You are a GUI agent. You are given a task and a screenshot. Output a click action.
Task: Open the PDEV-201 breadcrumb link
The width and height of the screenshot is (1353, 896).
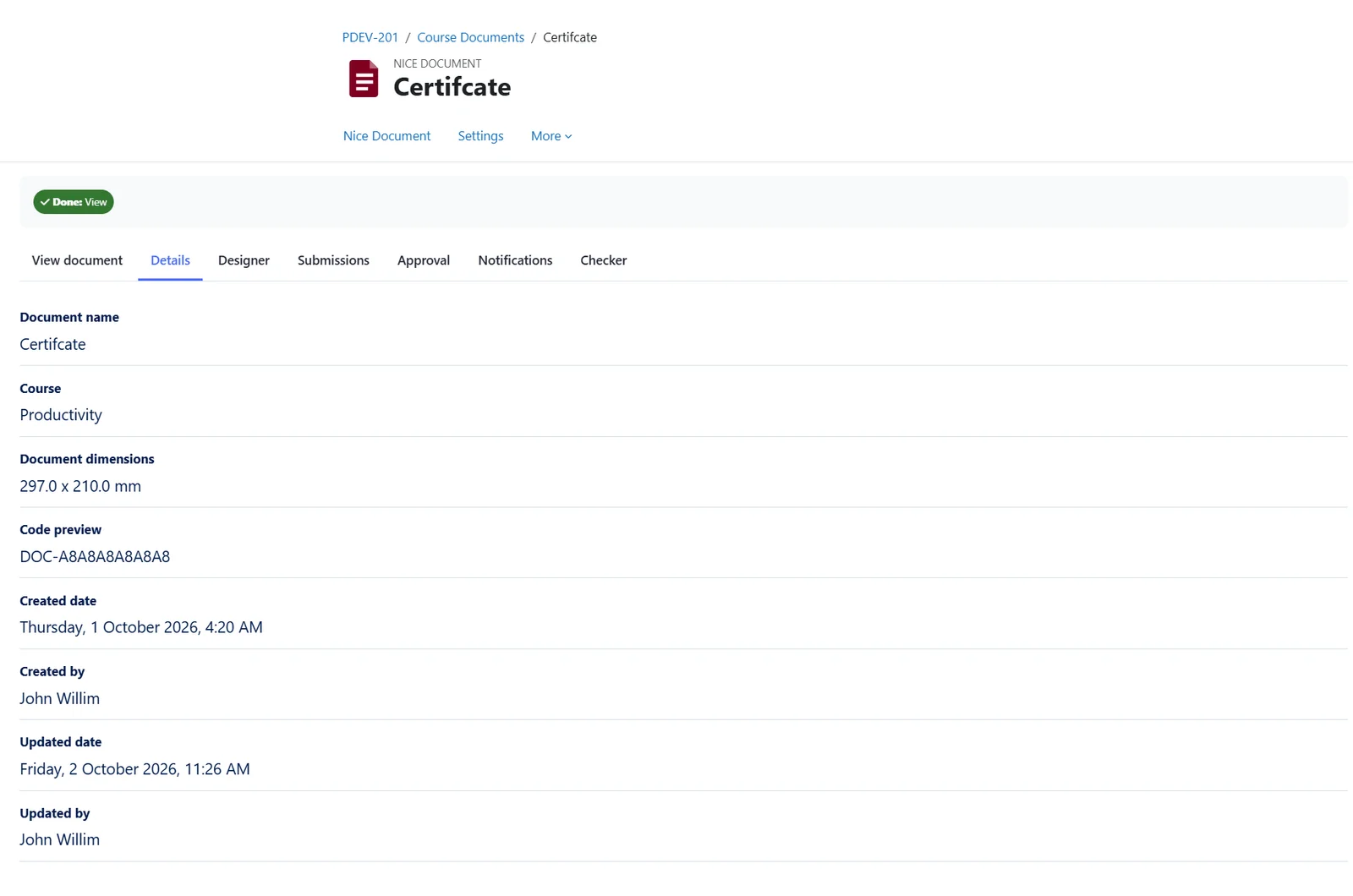click(370, 37)
